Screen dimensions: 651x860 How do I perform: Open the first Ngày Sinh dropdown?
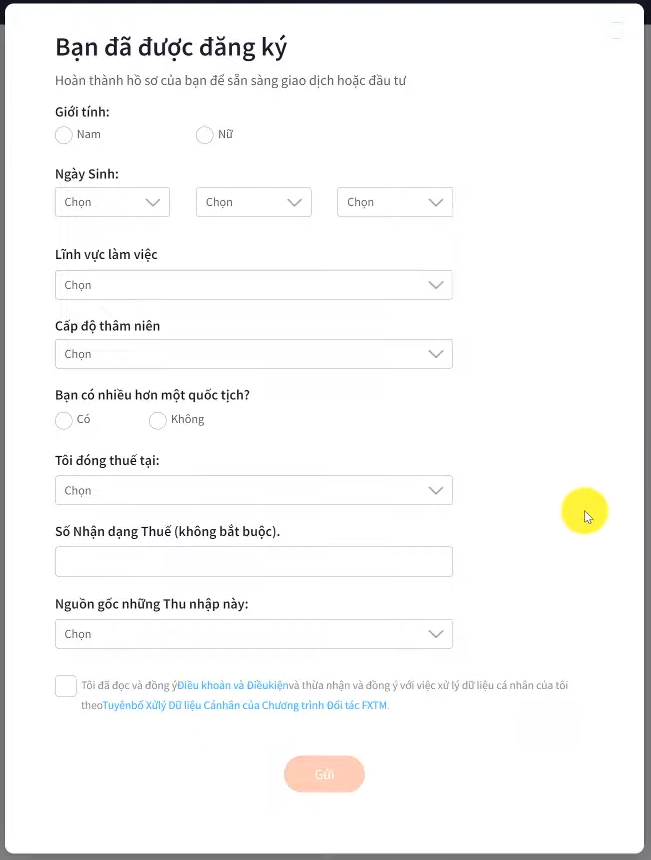[112, 202]
